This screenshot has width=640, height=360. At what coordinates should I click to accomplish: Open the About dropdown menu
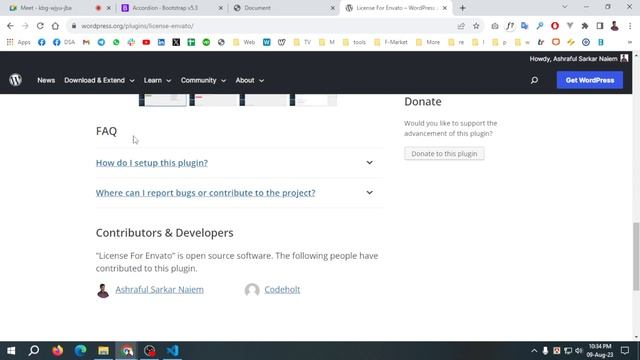pyautogui.click(x=249, y=80)
